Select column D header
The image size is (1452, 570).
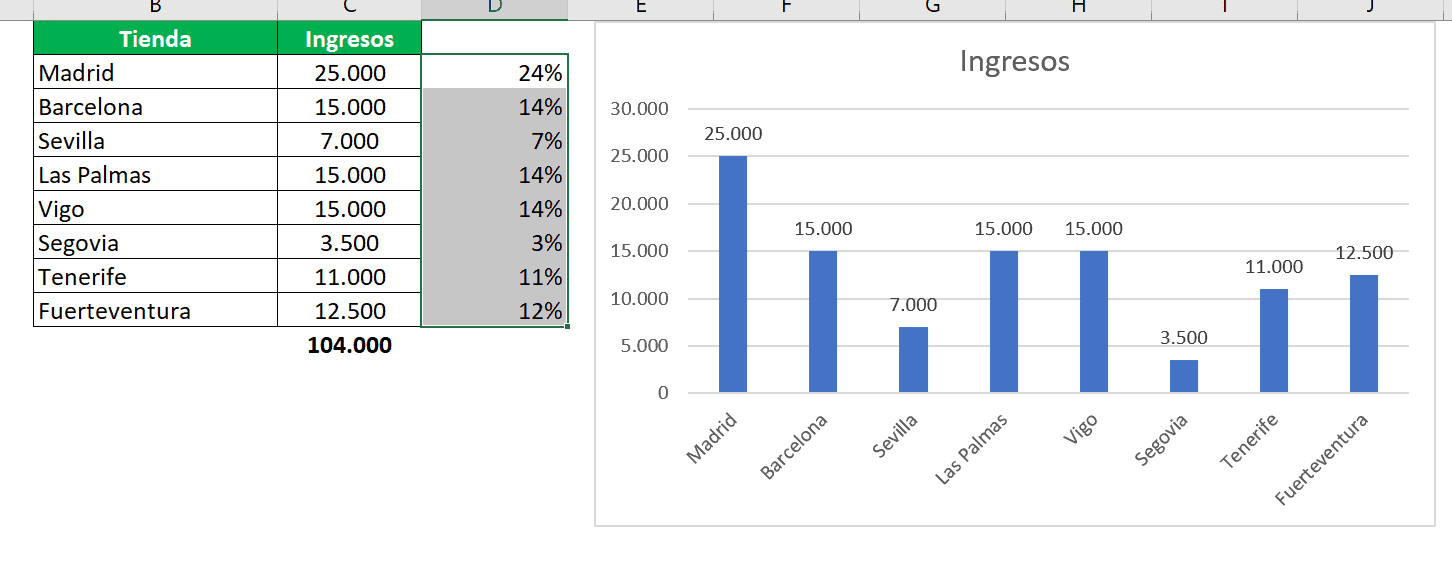point(495,9)
